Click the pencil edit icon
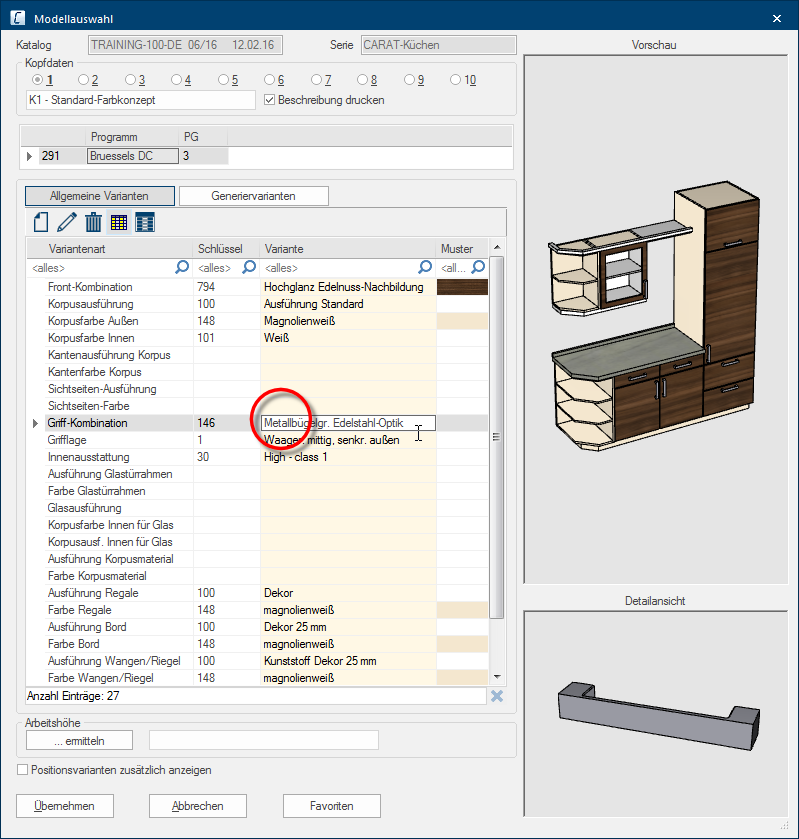 [x=67, y=222]
